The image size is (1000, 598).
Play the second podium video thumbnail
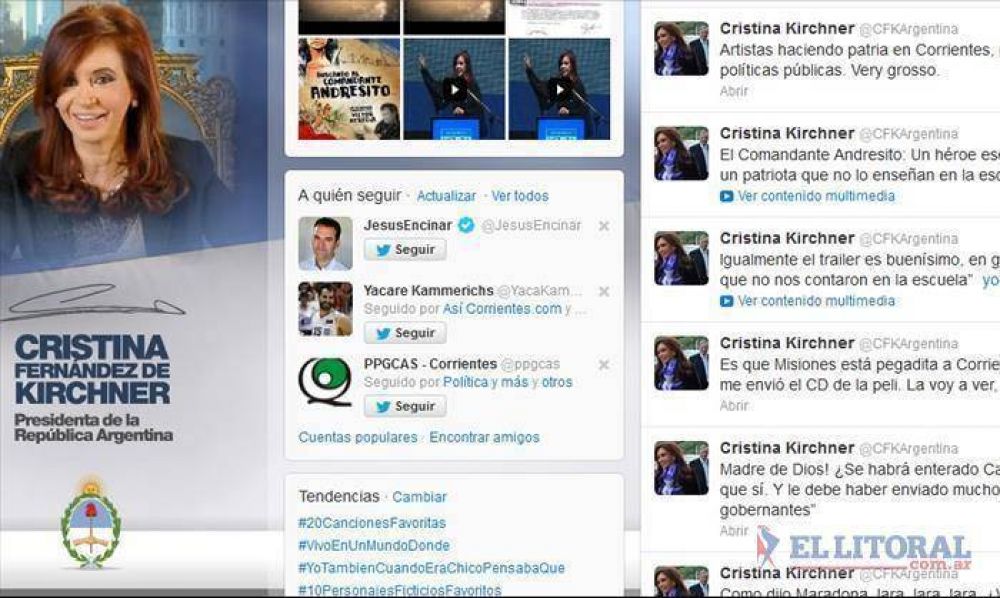point(559,89)
